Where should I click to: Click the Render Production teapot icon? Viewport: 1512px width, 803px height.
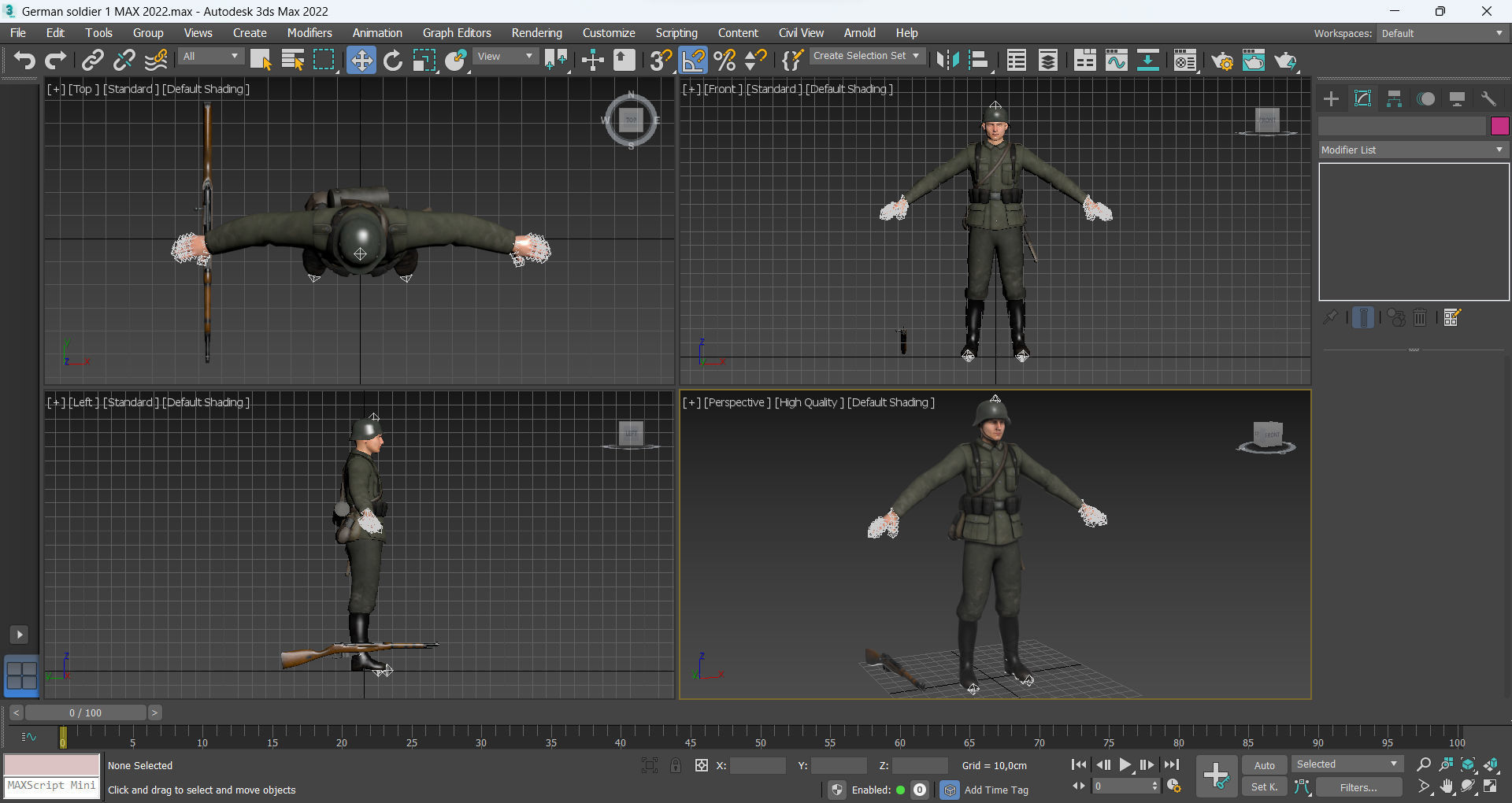point(1285,60)
